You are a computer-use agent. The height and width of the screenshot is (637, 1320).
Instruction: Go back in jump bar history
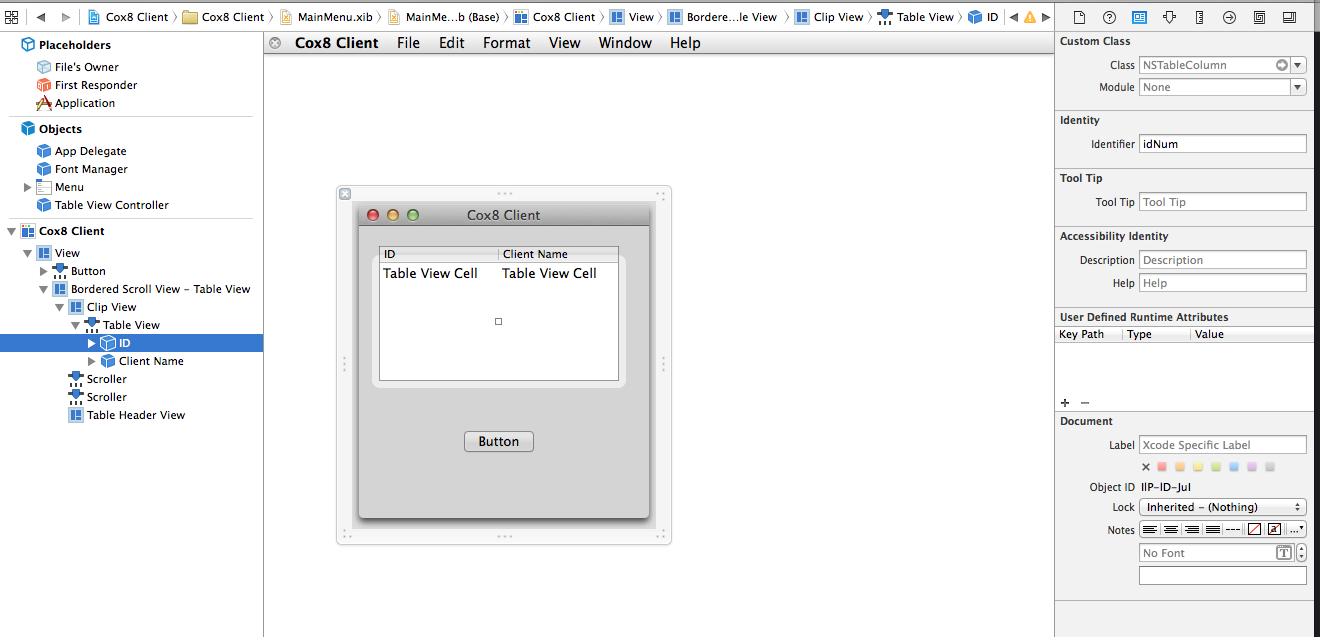[41, 17]
